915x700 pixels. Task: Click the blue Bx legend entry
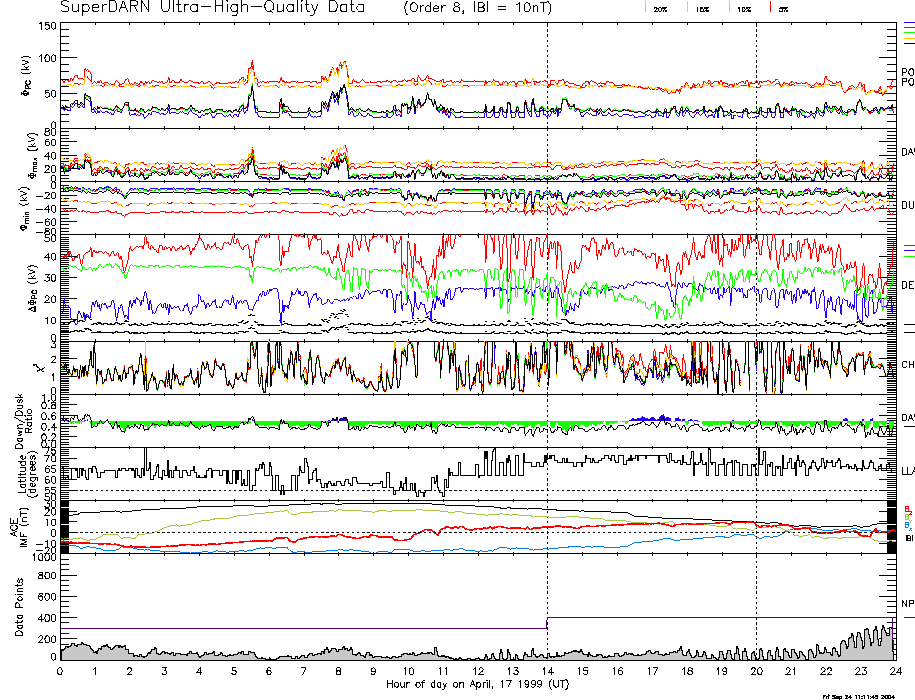click(907, 524)
